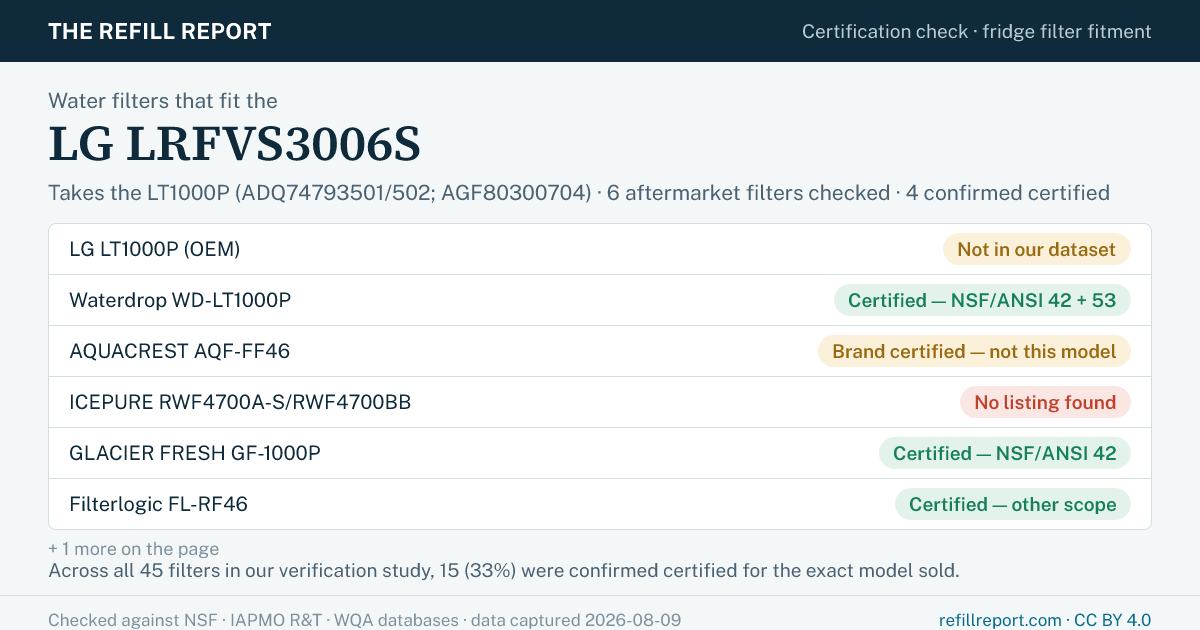
Task: Click 'Certified — NSF/ANSI 42' badge for Glacier Fresh
Action: (x=1005, y=453)
